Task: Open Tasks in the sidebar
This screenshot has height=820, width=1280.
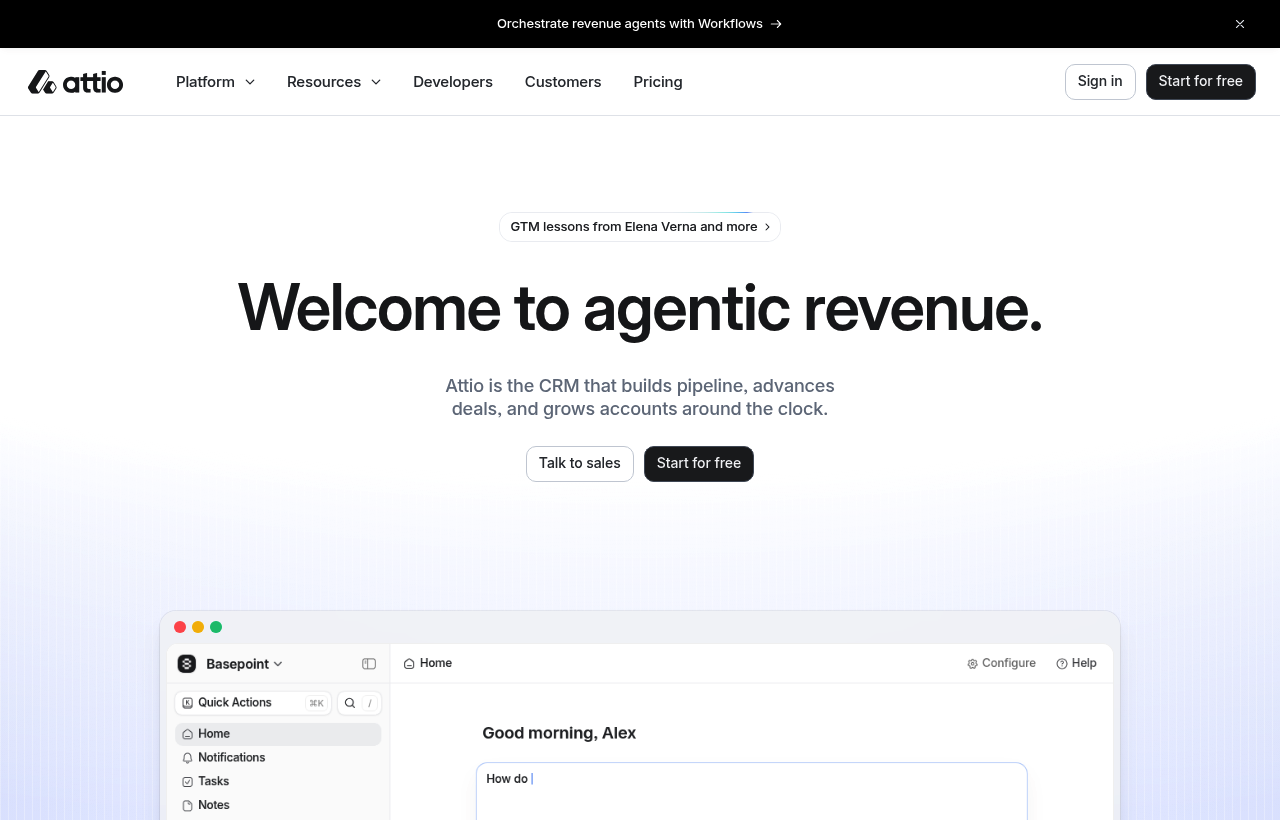Action: click(x=278, y=782)
